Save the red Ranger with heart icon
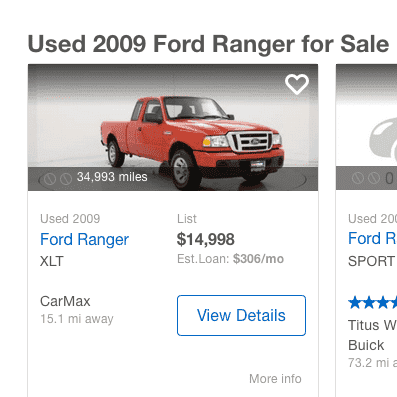The height and width of the screenshot is (397, 397). point(297,84)
